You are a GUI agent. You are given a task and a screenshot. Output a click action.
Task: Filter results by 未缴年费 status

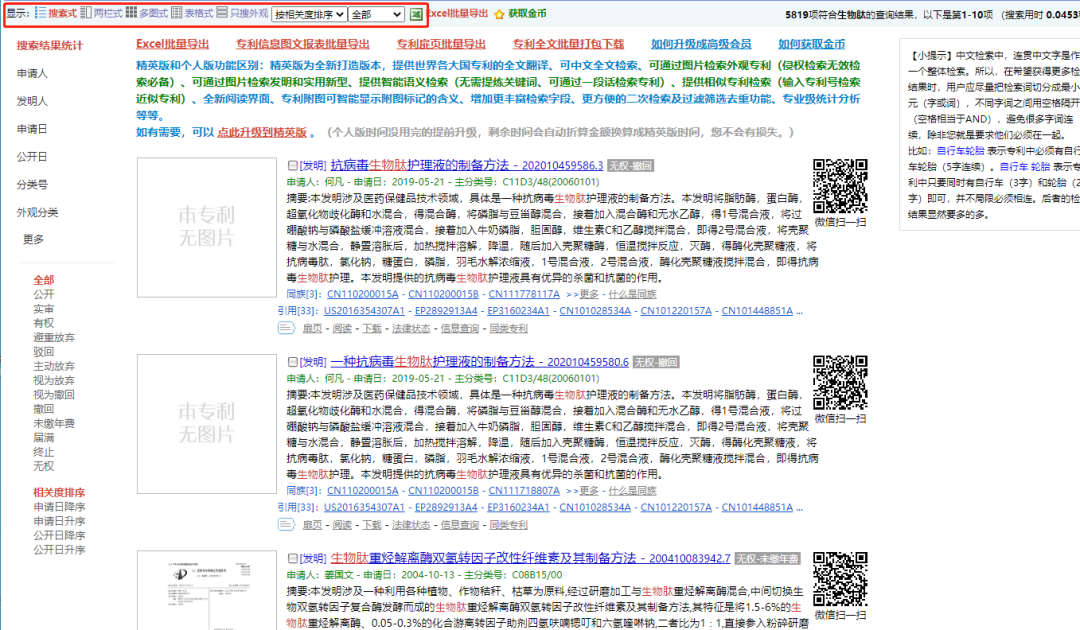[54, 423]
